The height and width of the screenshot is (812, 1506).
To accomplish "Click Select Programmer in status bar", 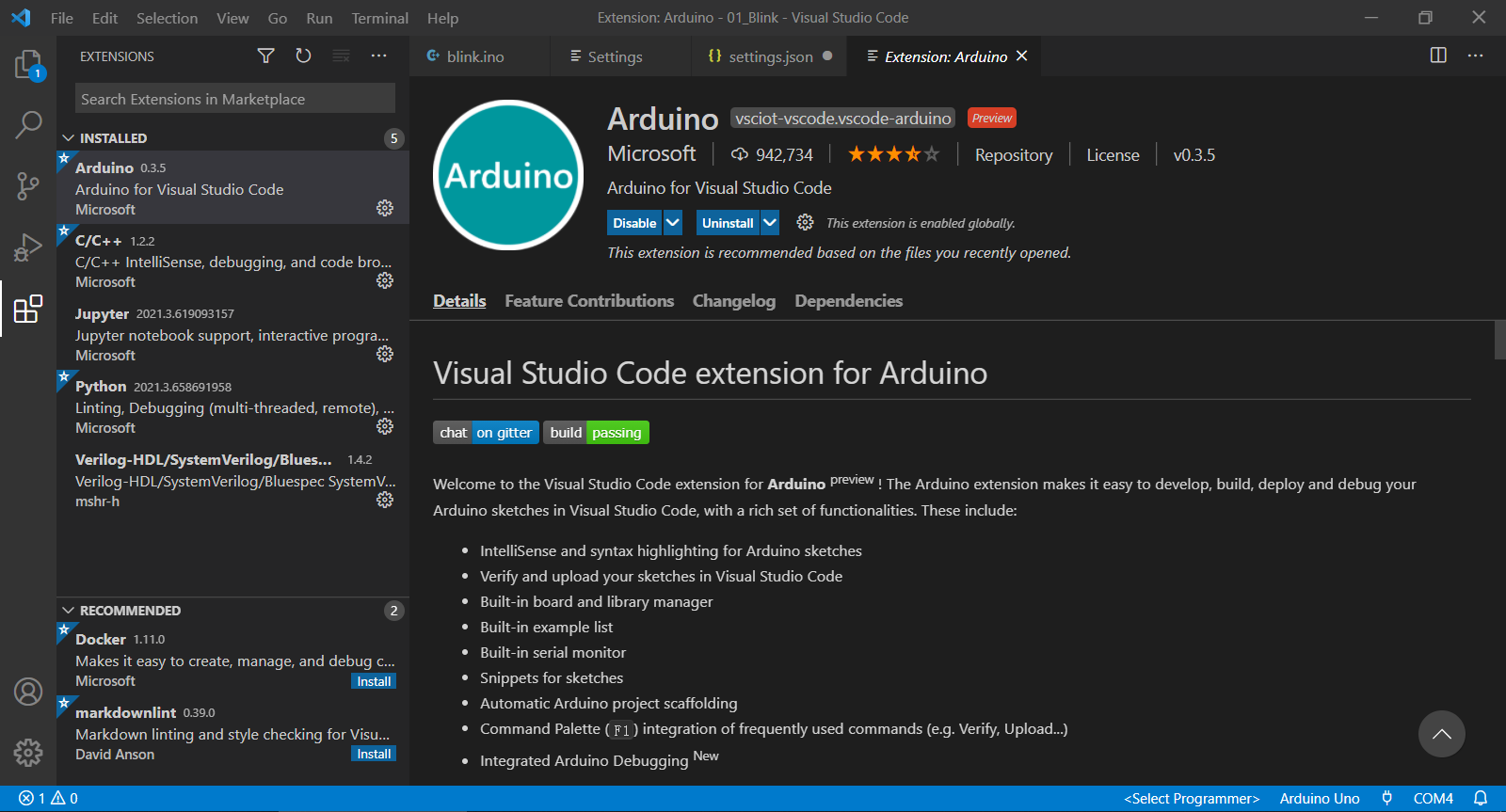I will pyautogui.click(x=1192, y=798).
